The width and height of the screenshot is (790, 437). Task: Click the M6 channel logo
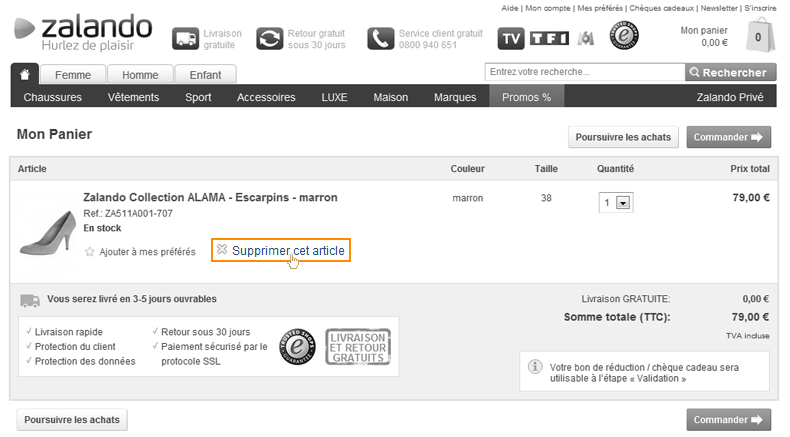point(585,38)
